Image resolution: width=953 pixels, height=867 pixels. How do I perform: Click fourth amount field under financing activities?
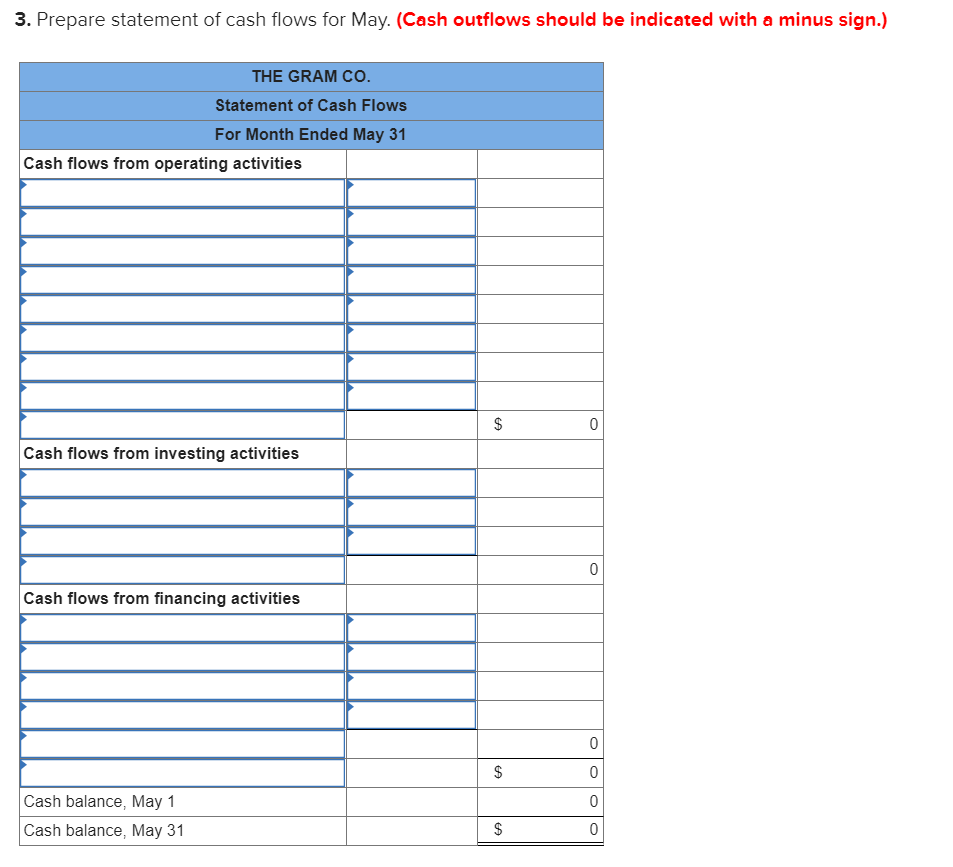411,715
